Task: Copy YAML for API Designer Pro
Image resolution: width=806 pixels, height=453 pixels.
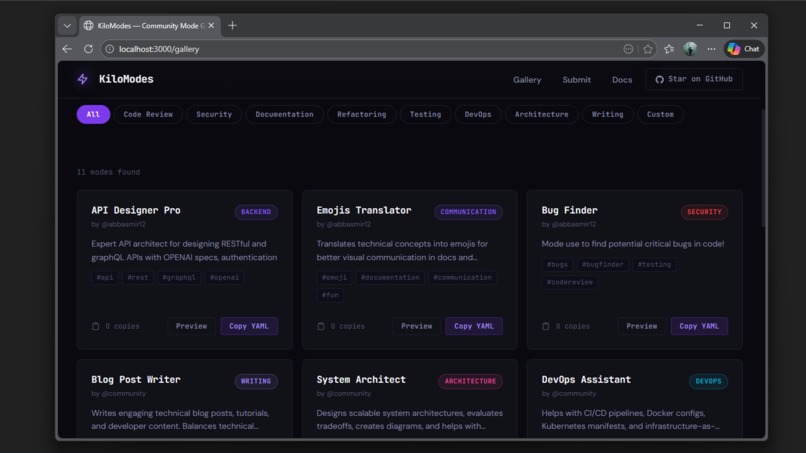Action: point(249,326)
